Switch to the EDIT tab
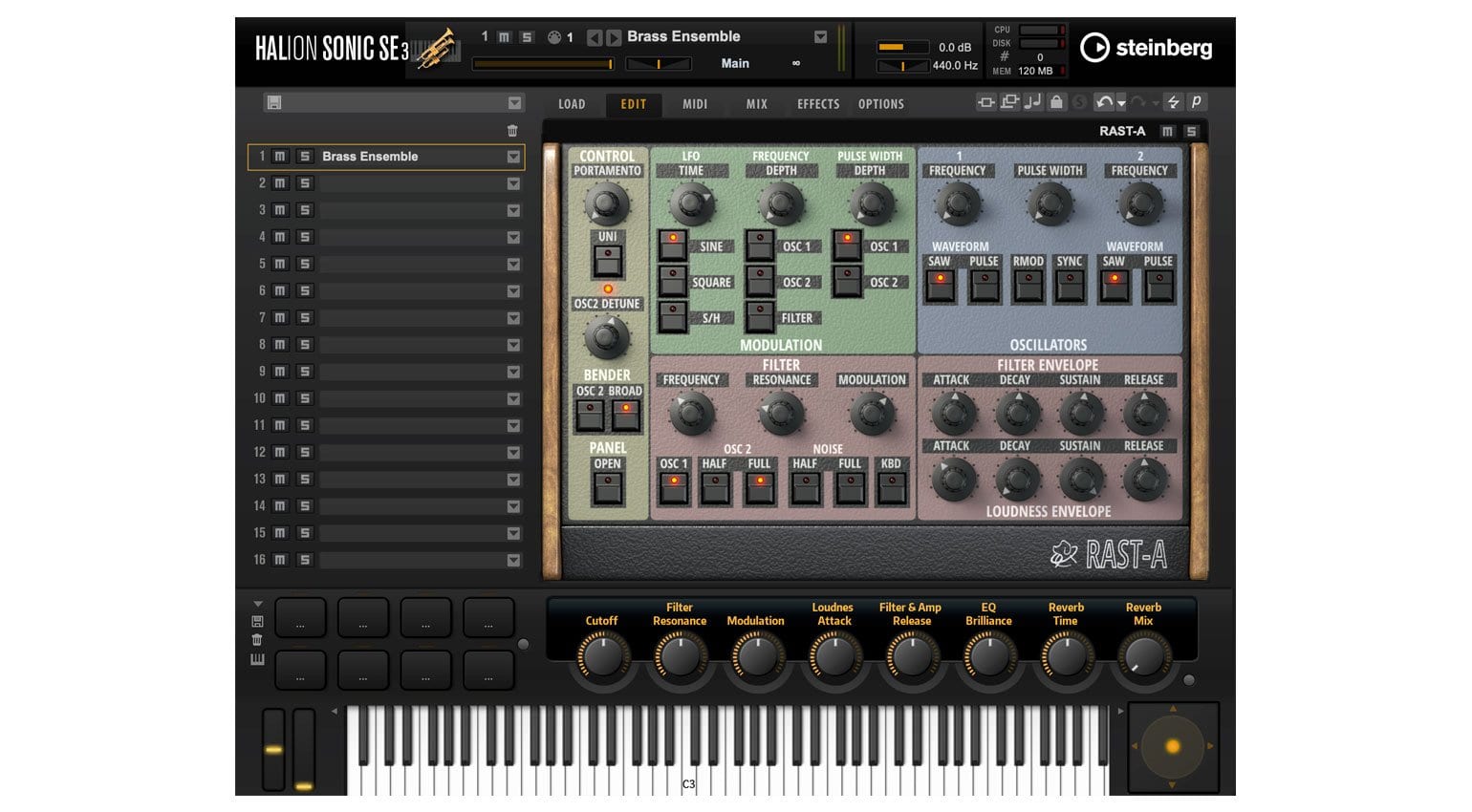Screen dimensions: 1472x812 click(634, 104)
